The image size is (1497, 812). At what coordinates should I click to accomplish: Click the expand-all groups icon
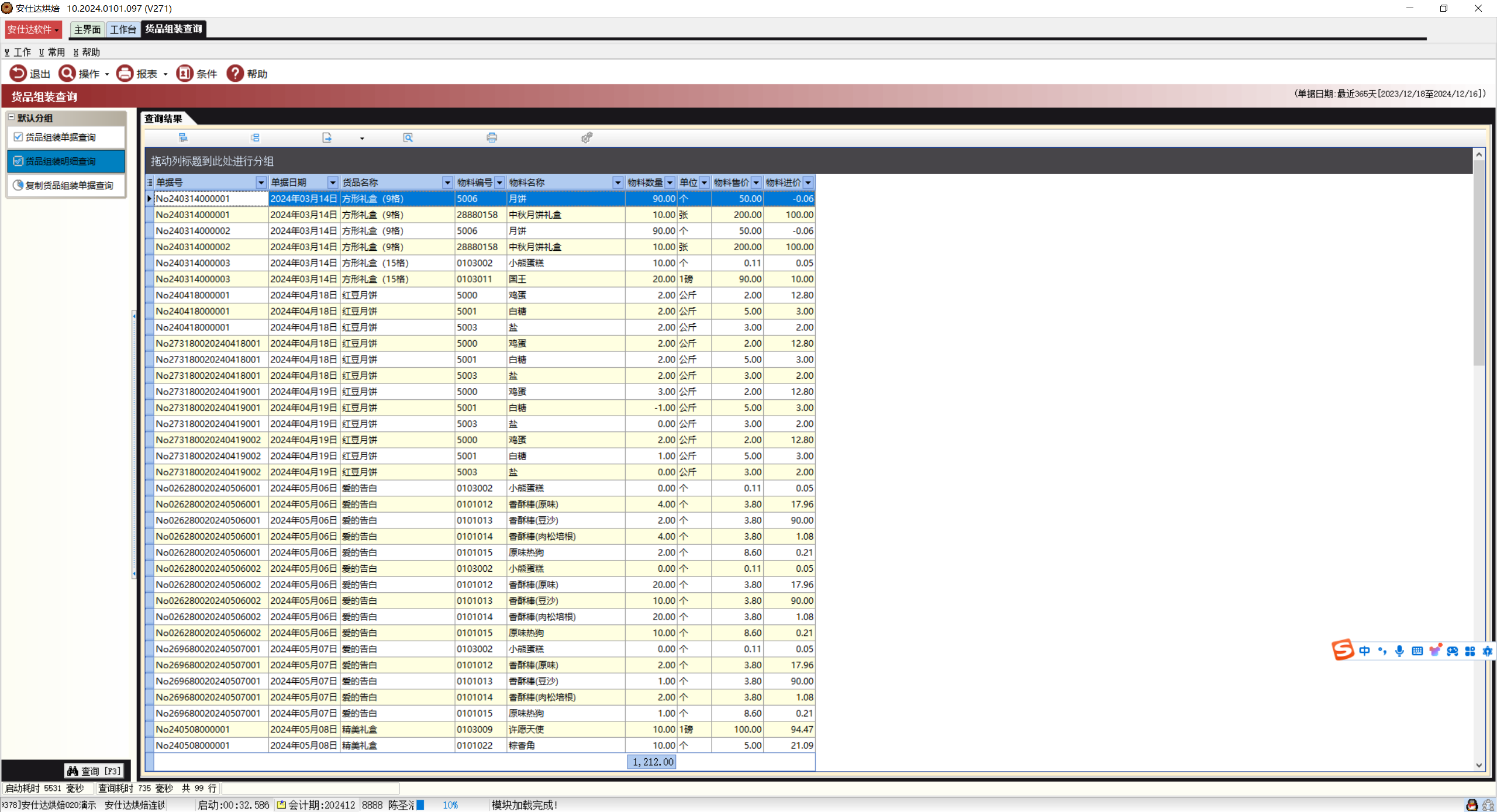pos(183,137)
